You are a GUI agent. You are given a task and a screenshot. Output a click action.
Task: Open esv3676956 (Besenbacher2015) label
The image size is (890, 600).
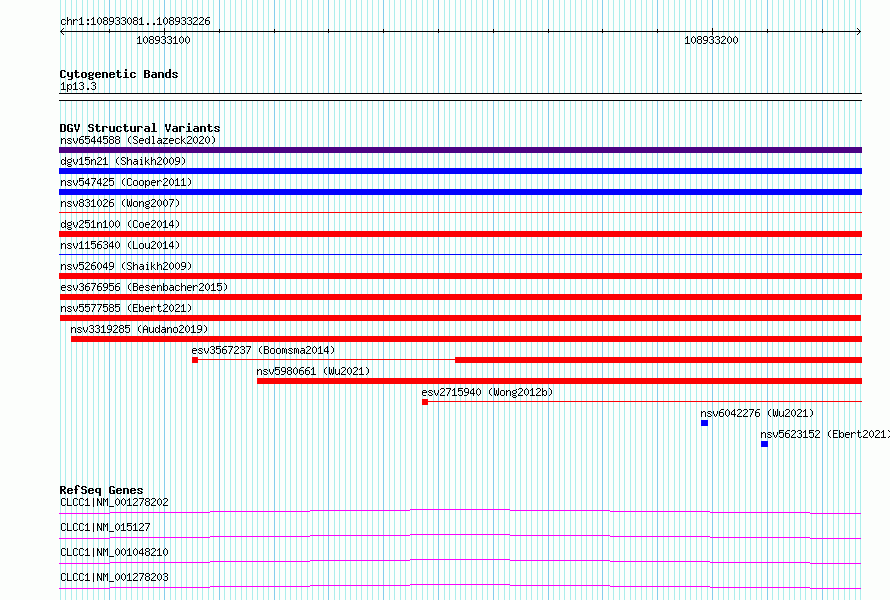144,287
